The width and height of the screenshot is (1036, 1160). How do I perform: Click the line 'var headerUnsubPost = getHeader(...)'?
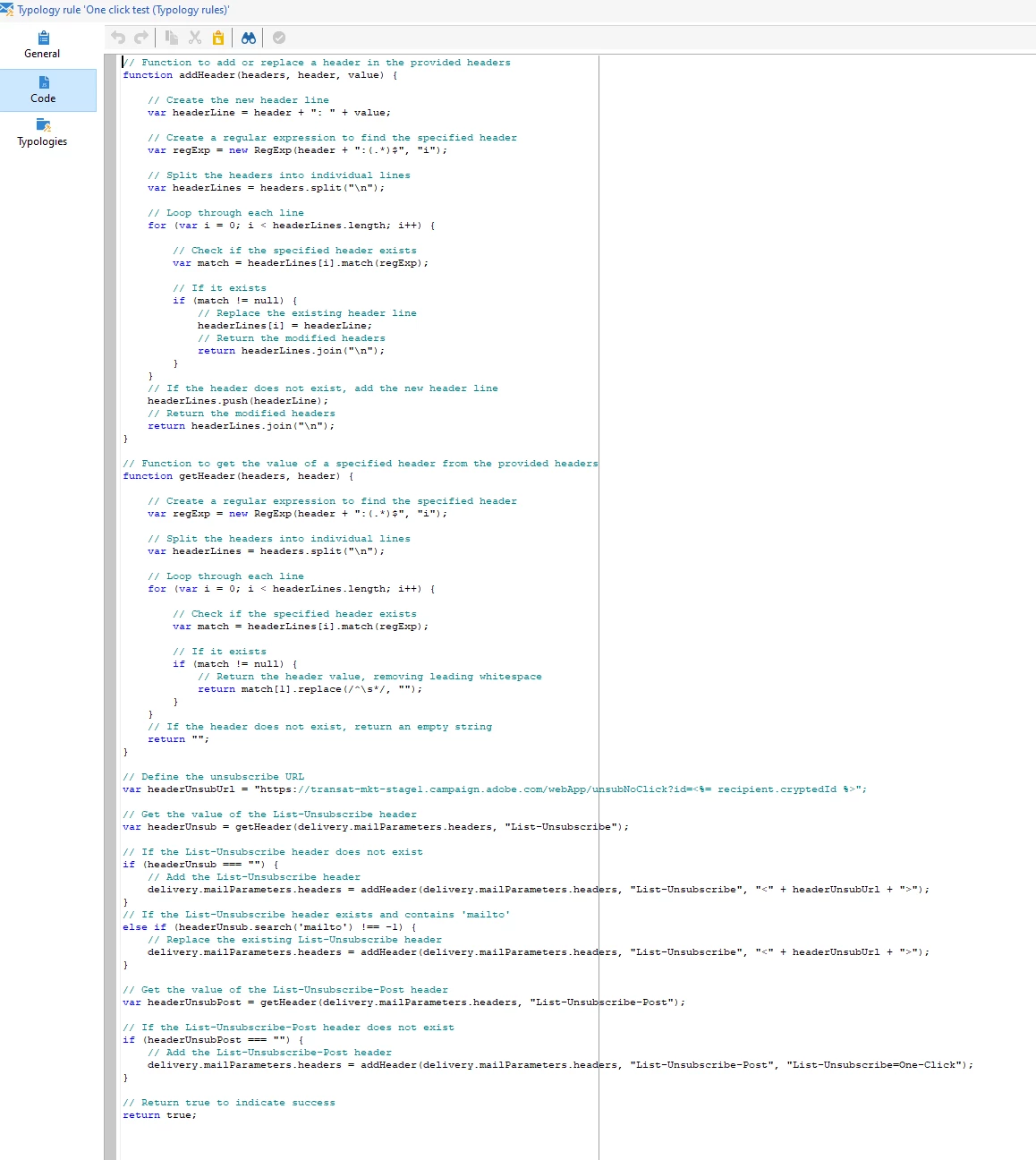tap(404, 1002)
